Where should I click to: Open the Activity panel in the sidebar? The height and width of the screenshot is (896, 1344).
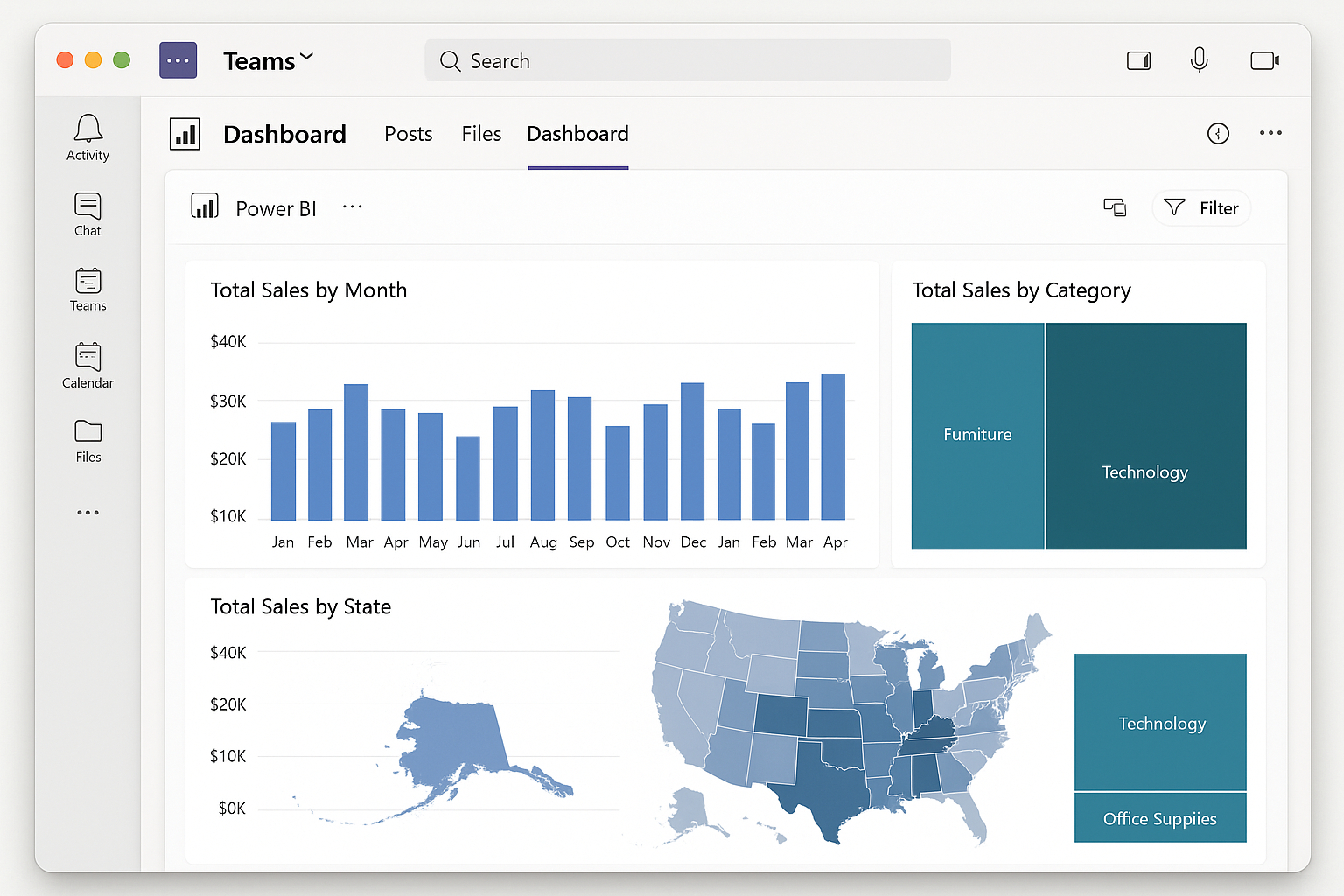(x=87, y=136)
